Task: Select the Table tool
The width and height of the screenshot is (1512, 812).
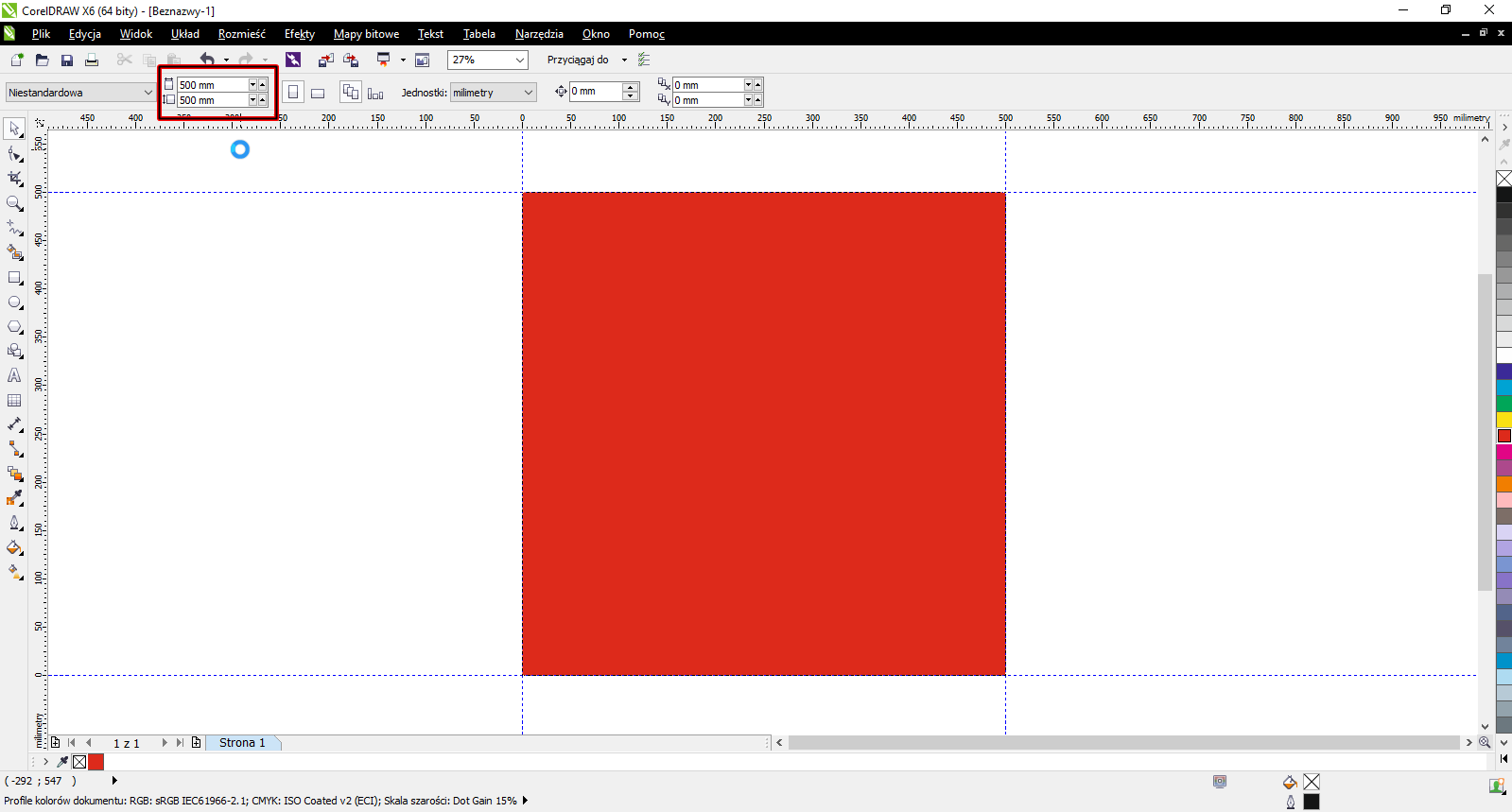Action: tap(14, 400)
